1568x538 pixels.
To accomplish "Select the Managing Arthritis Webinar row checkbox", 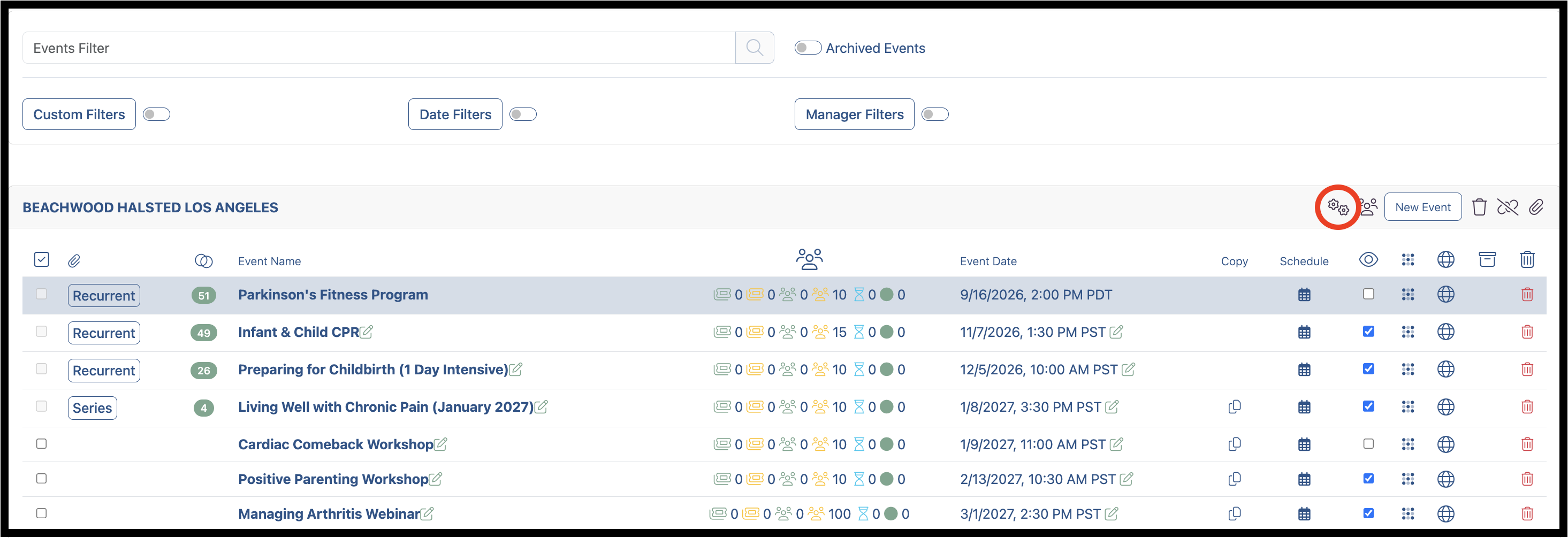I will point(41,513).
